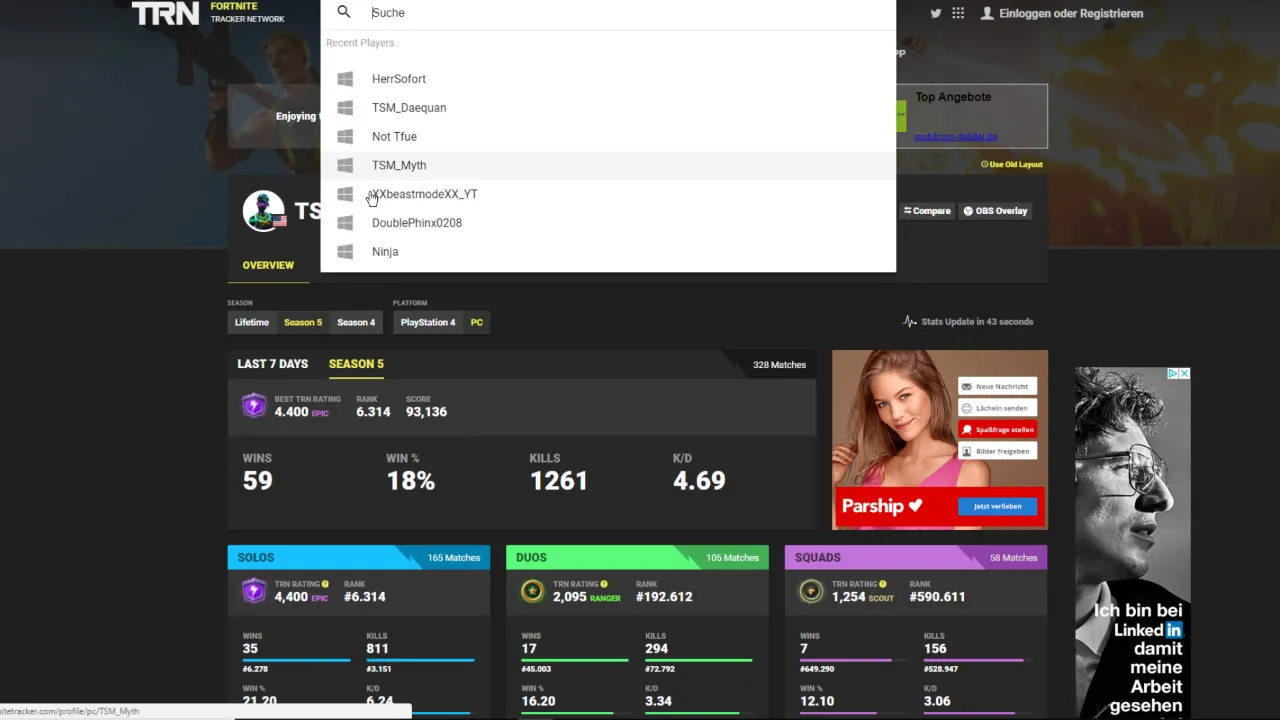Open mobilcom-debitel.de ad link

955,137
